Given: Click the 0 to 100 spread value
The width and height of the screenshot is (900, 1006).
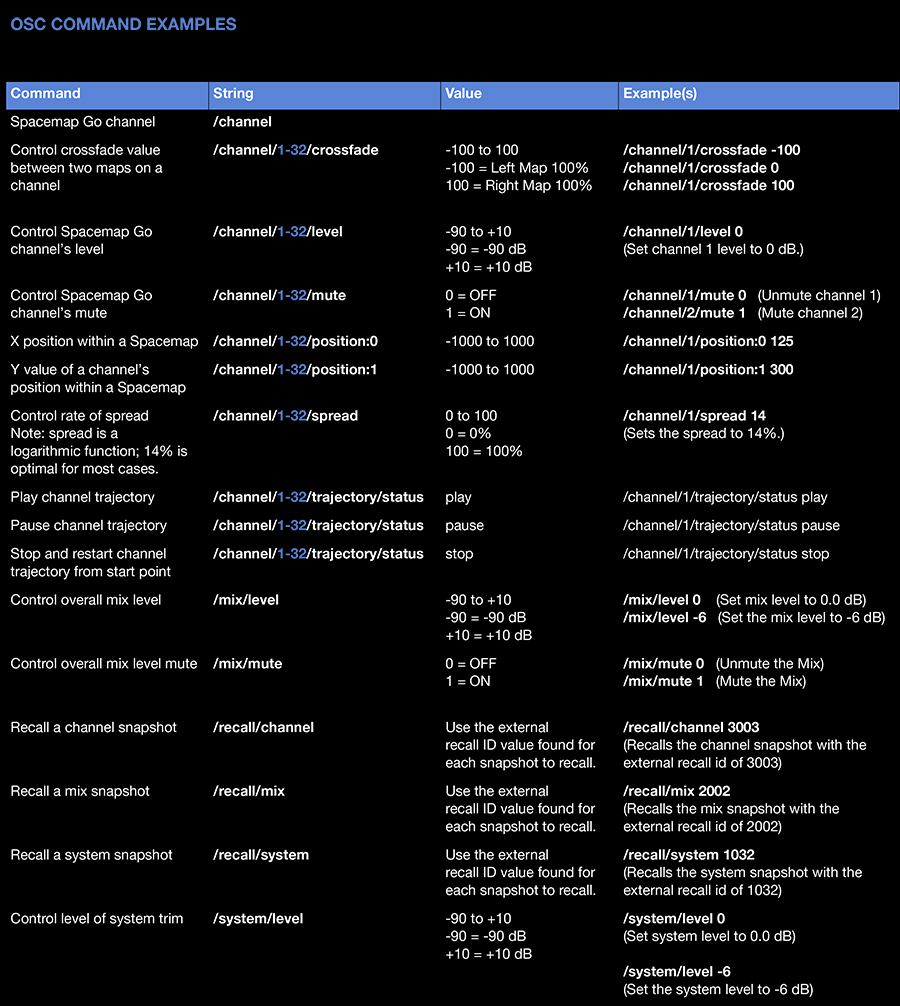Looking at the screenshot, I should [x=471, y=416].
